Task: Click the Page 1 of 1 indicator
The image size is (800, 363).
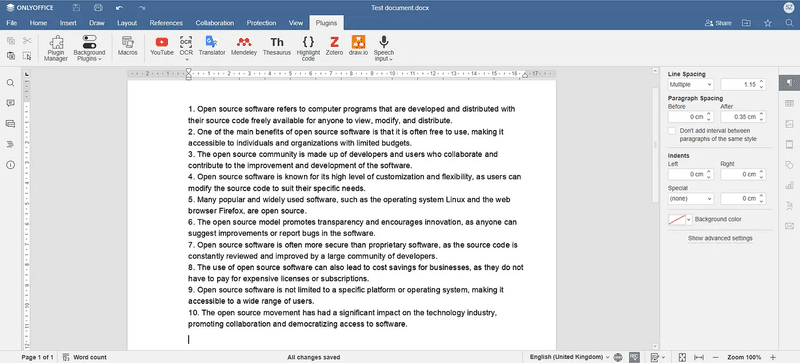Action: 37,357
